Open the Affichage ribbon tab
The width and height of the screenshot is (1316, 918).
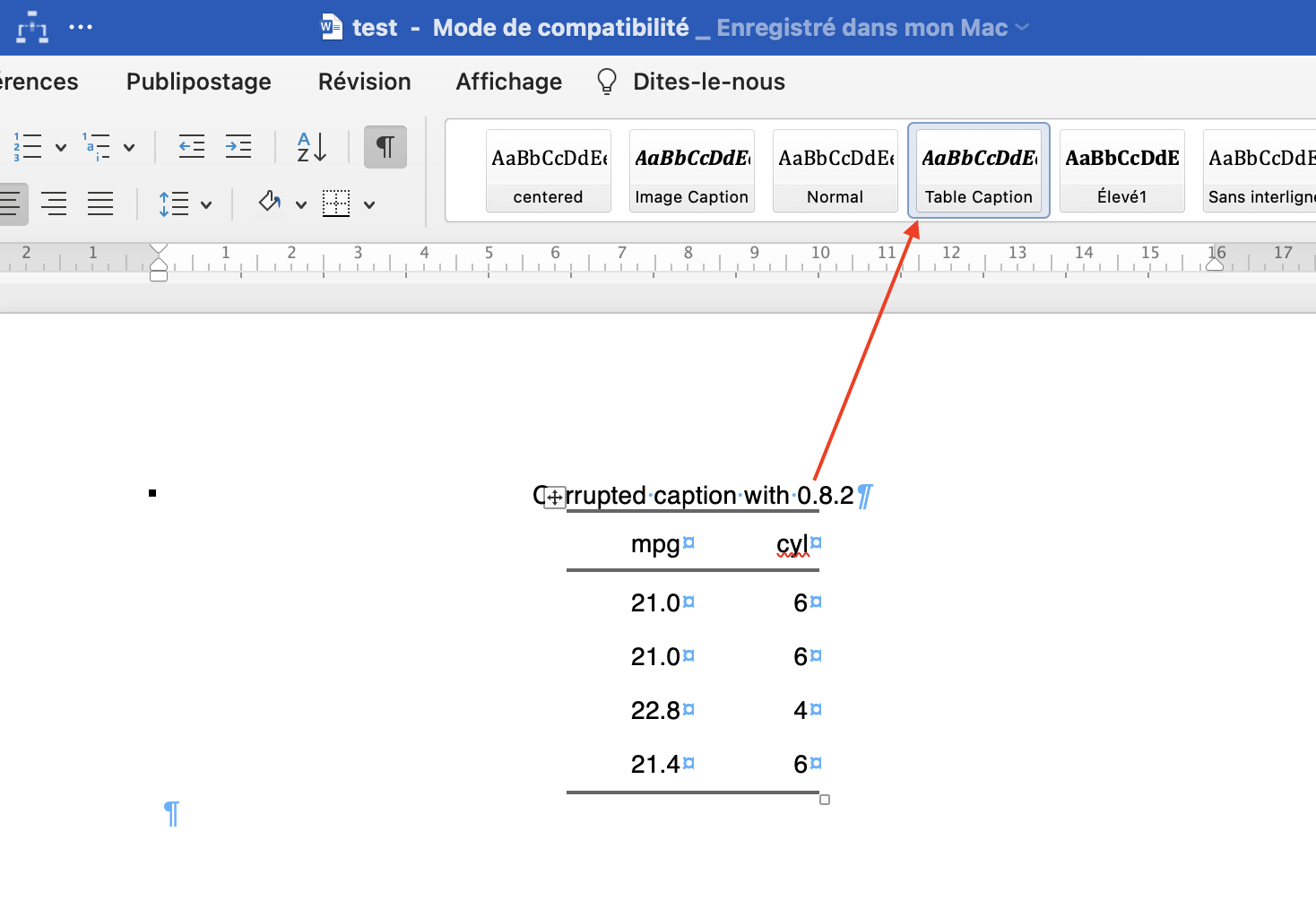tap(508, 82)
